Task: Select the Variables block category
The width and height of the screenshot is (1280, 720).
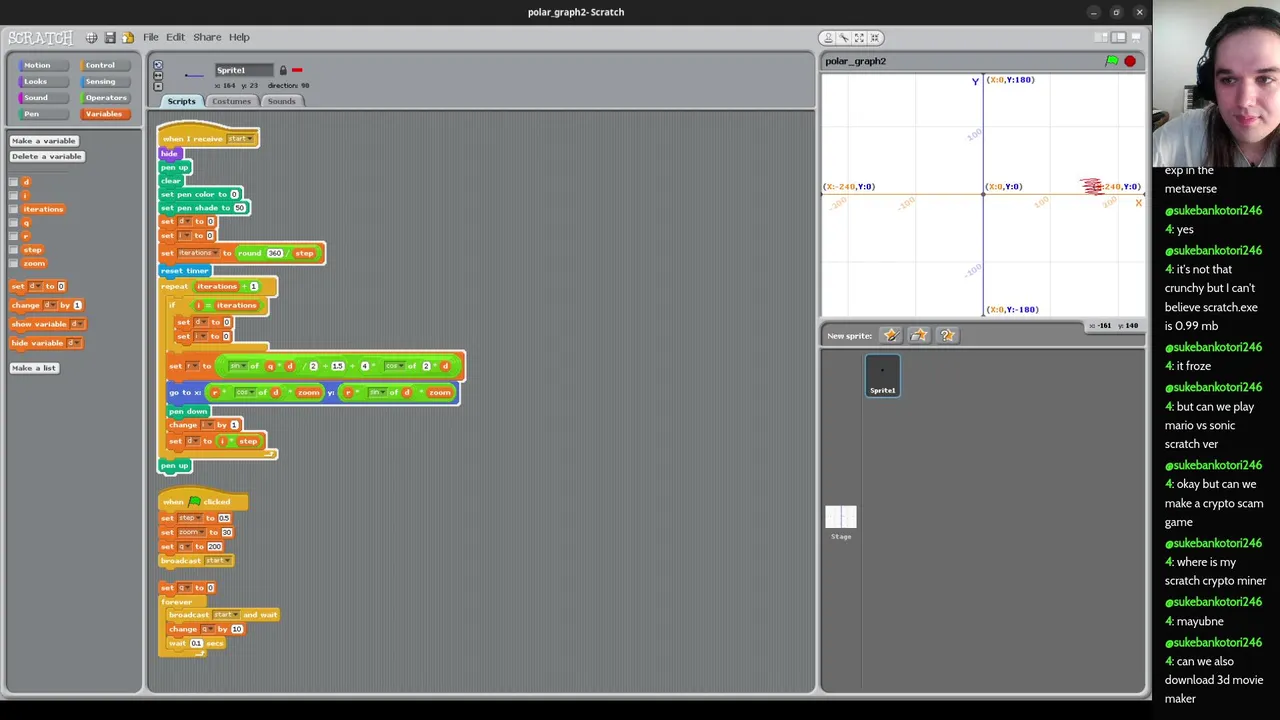Action: [104, 113]
